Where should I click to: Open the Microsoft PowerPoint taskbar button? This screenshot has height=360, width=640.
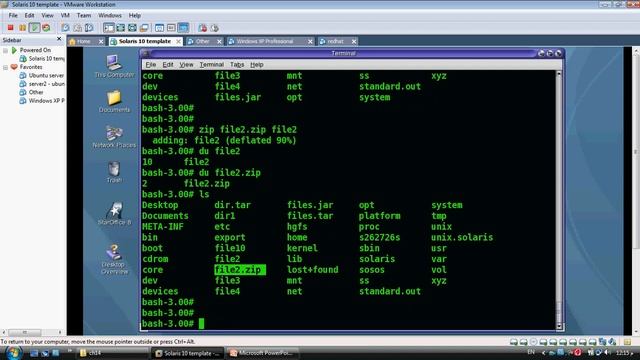pos(262,353)
